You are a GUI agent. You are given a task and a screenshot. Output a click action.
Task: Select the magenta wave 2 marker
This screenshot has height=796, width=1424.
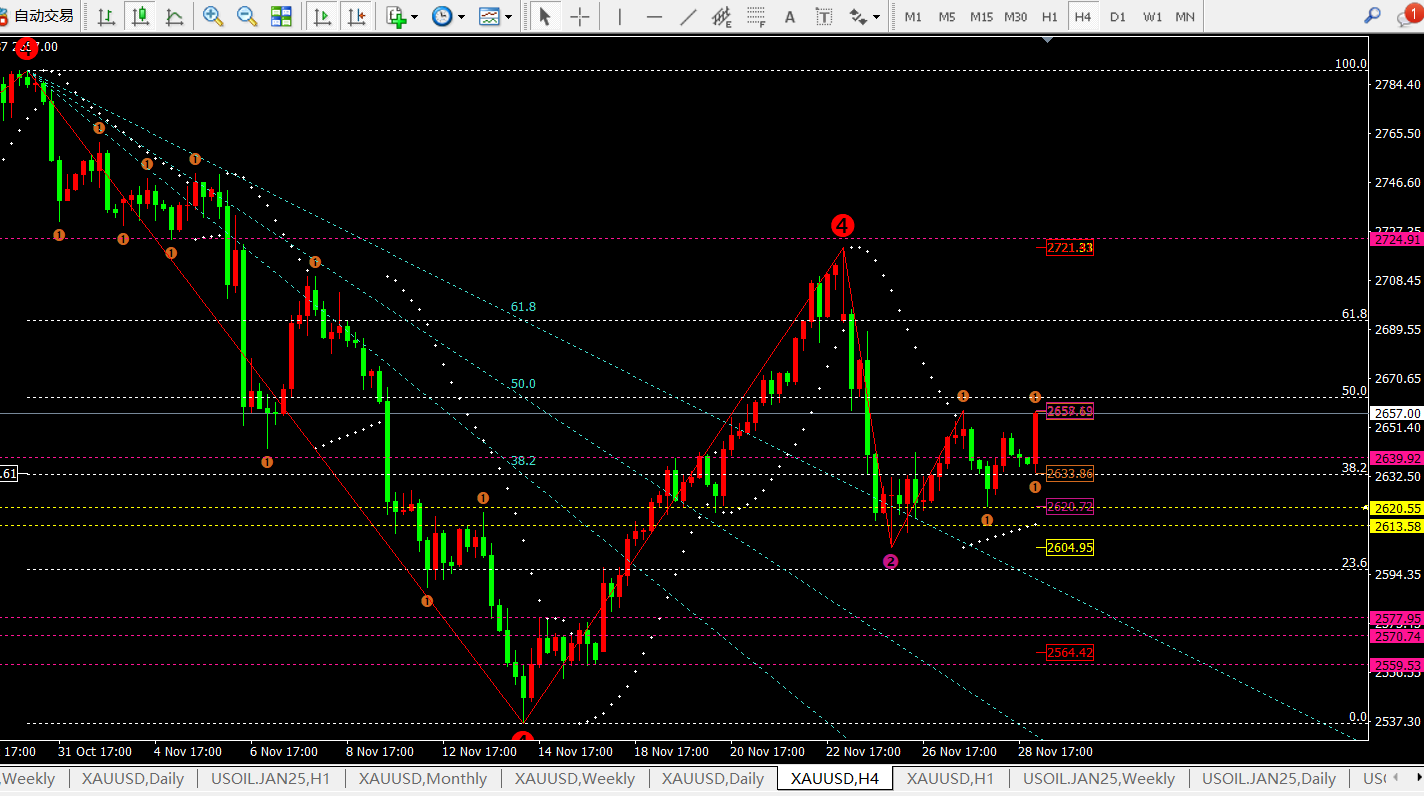[x=890, y=561]
